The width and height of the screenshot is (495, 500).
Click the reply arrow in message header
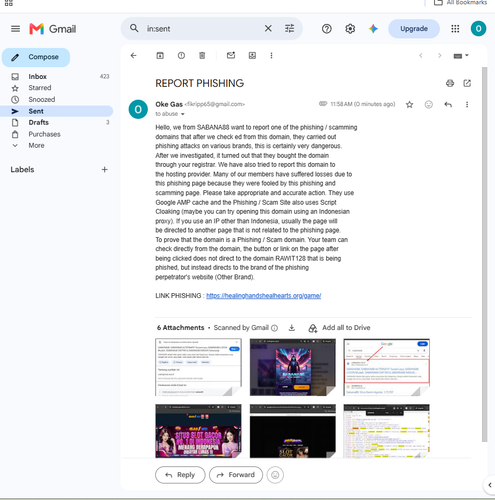point(448,105)
